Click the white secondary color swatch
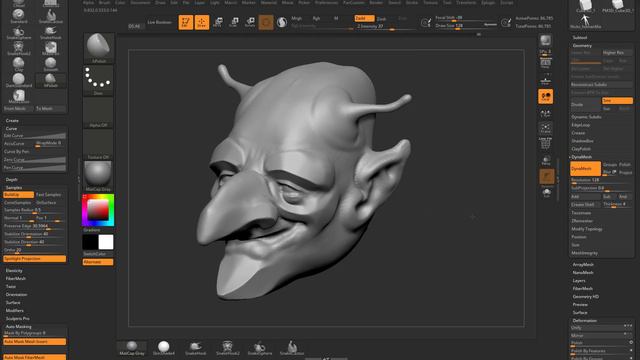This screenshot has height=360, width=640. point(106,242)
